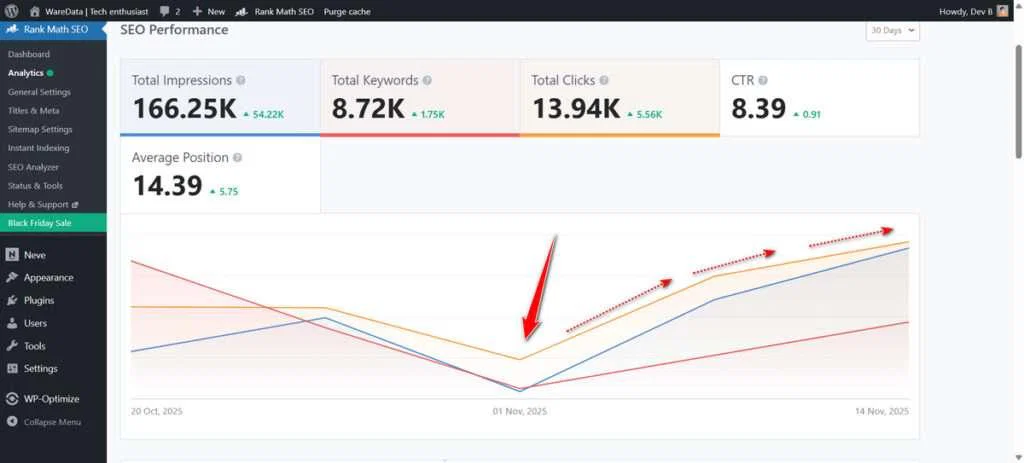Click the WP-Optimize icon
This screenshot has width=1024, height=463.
click(x=12, y=398)
